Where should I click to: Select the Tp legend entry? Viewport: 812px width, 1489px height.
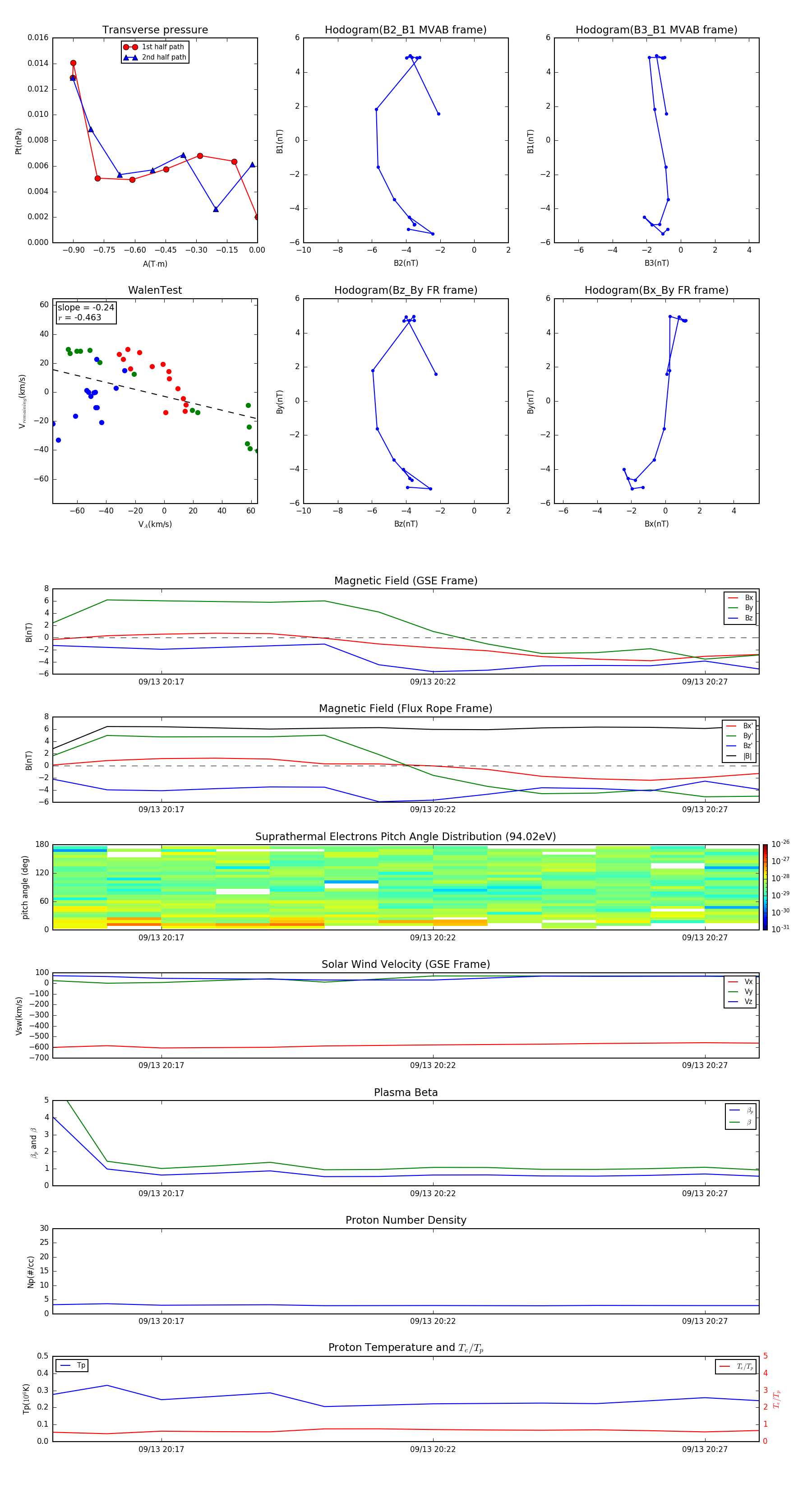(x=72, y=1365)
